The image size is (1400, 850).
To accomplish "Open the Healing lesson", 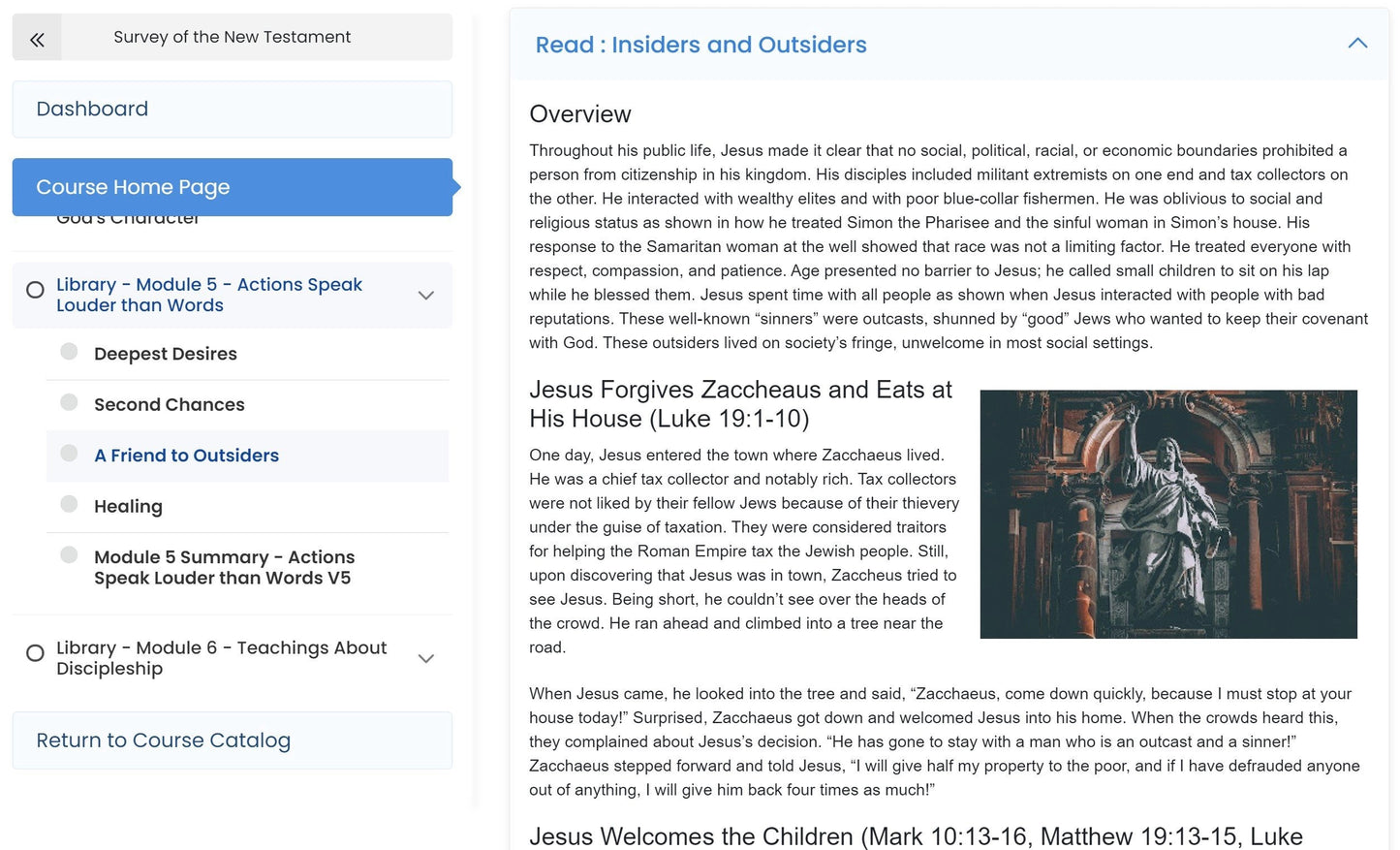I will pyautogui.click(x=128, y=506).
